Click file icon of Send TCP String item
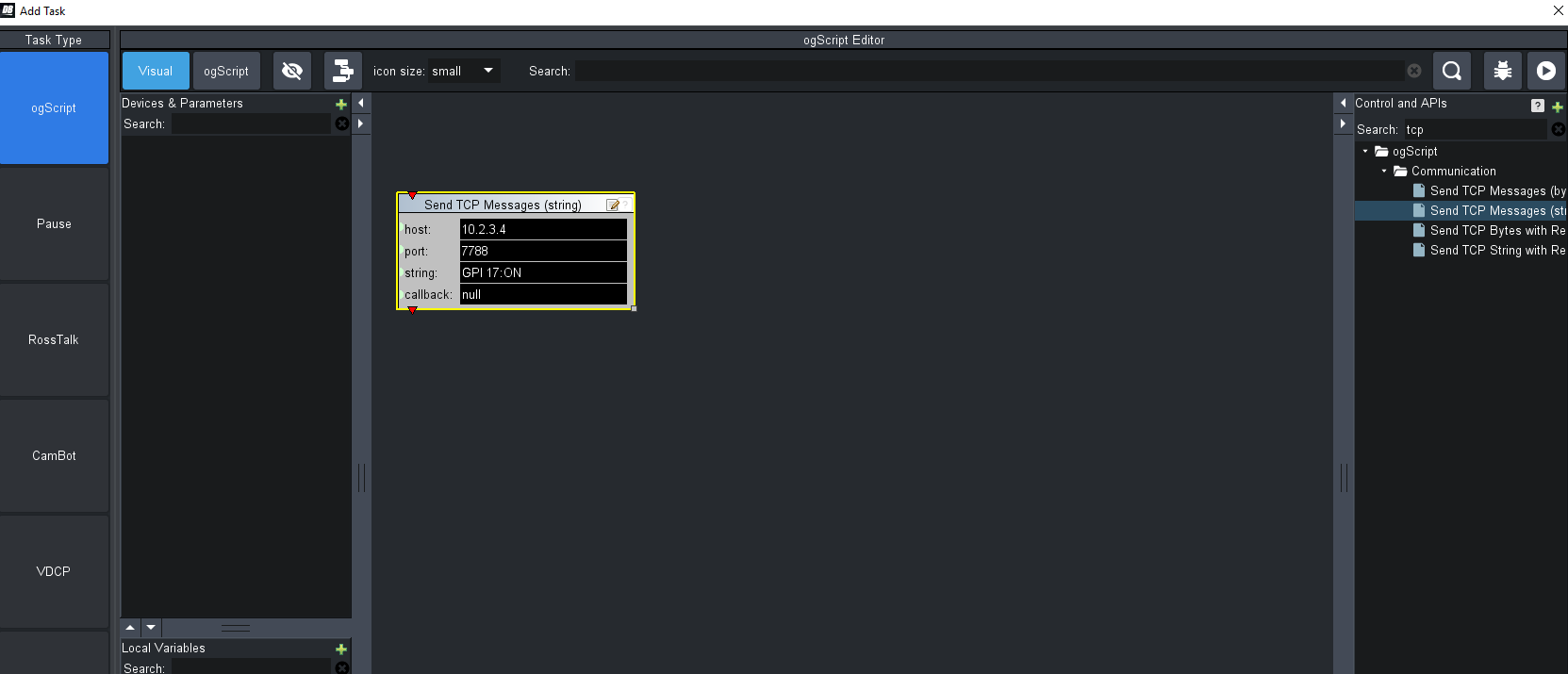The width and height of the screenshot is (1568, 674). coord(1419,250)
